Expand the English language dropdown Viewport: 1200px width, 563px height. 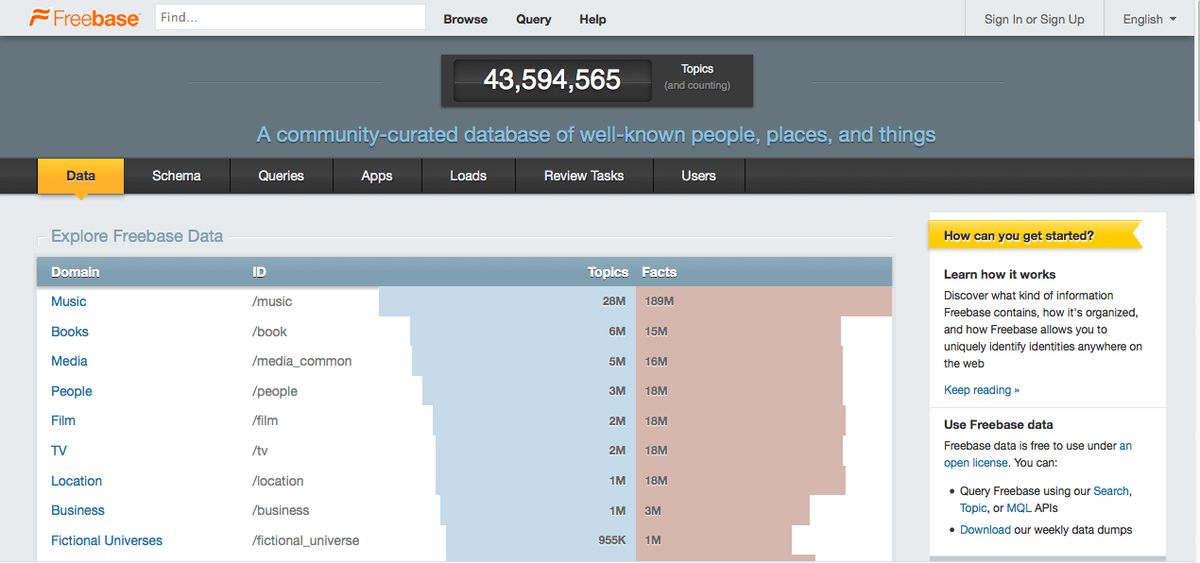click(x=1149, y=19)
